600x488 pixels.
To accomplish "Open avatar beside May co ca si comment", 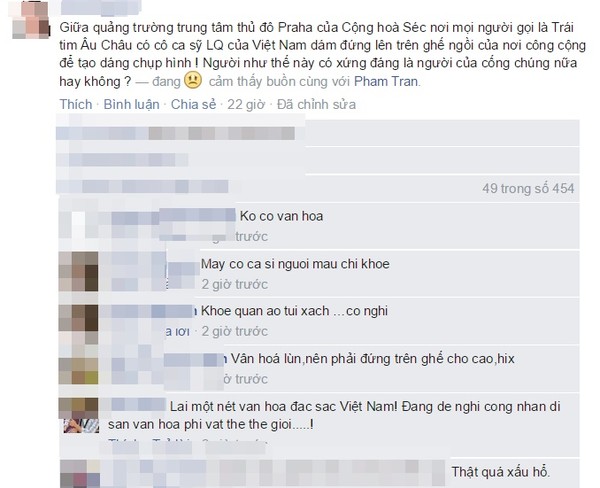I will (78, 271).
